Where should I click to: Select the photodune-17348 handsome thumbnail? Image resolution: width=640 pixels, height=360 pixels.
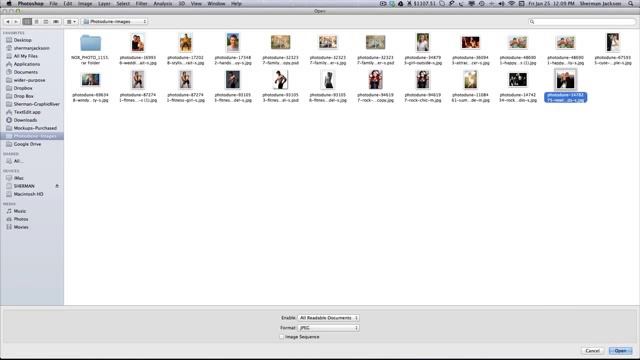click(x=233, y=42)
